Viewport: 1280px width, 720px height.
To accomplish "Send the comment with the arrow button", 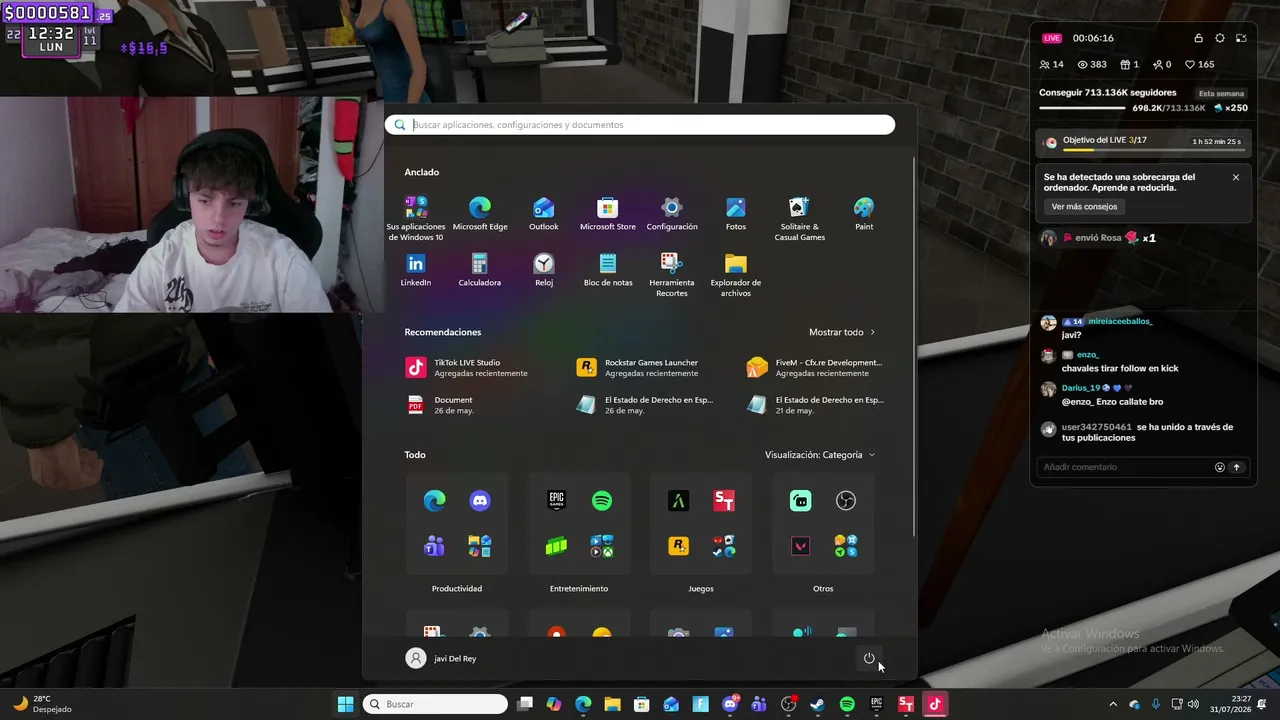I will coord(1236,467).
